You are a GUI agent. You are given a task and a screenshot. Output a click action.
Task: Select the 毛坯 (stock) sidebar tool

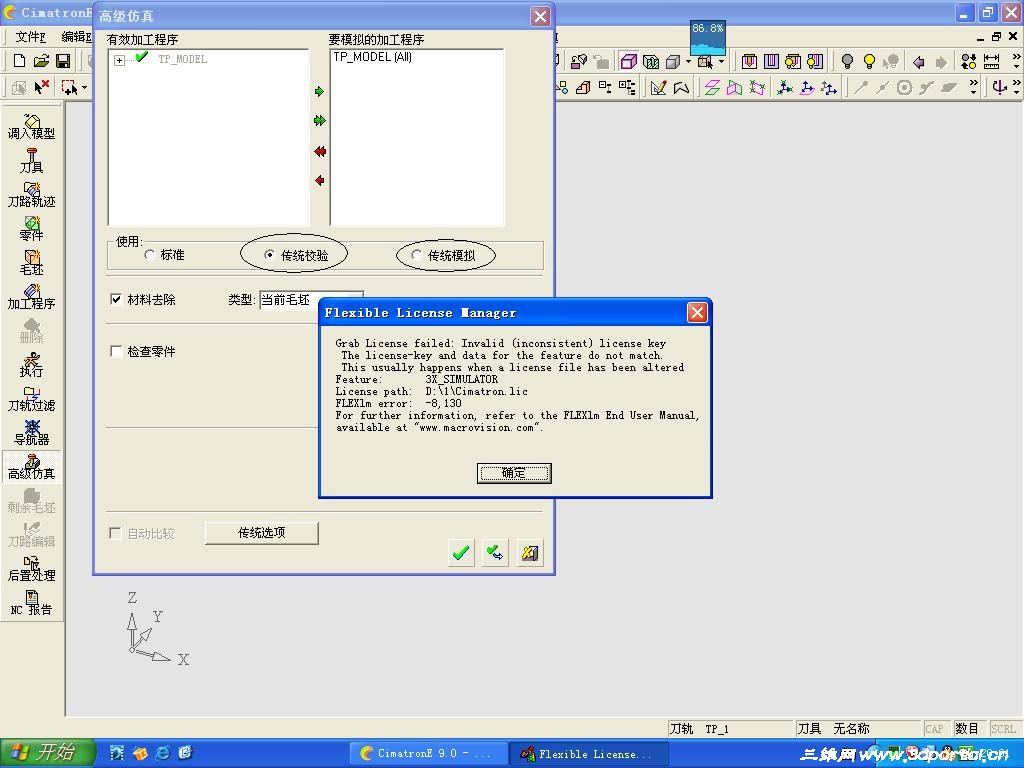31,263
